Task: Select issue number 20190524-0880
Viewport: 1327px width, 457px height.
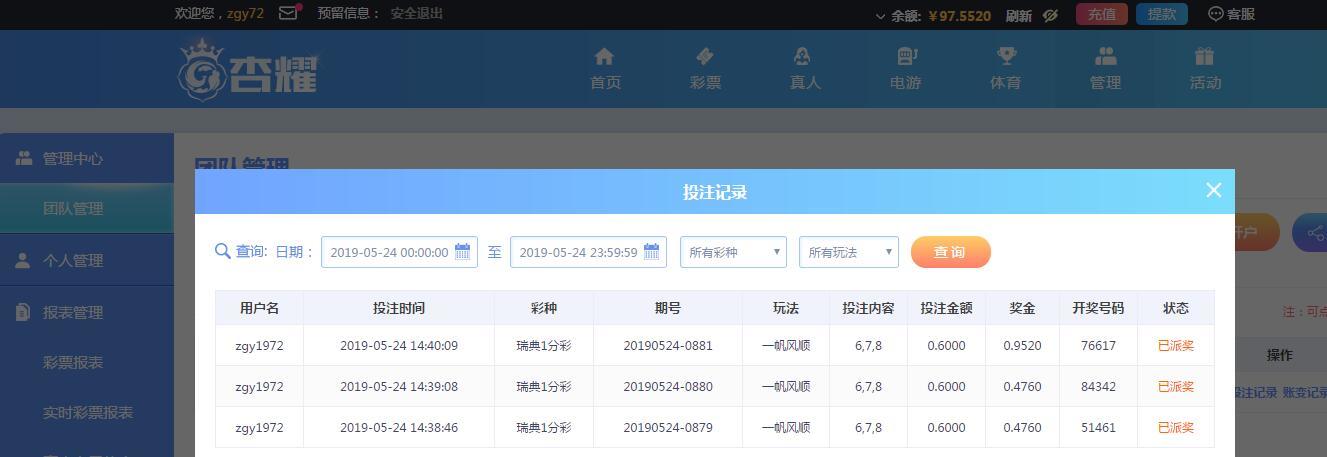Action: (x=668, y=387)
